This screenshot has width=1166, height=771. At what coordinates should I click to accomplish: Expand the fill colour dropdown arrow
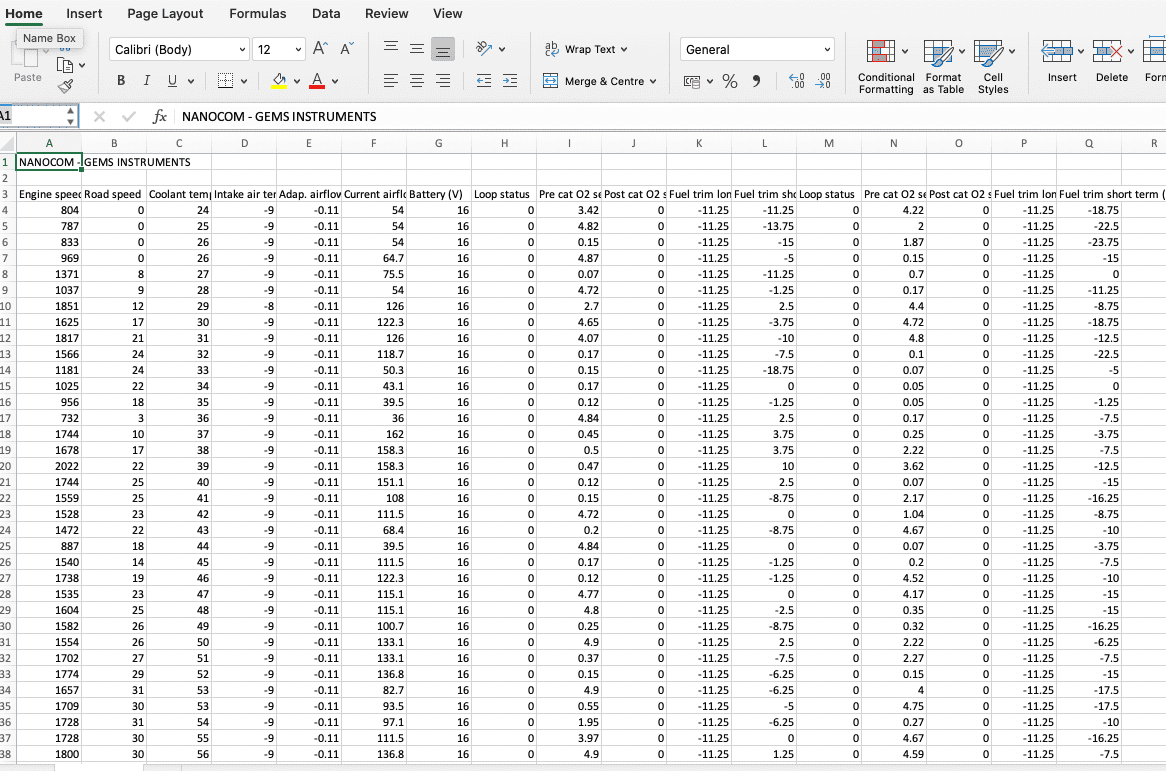click(297, 81)
